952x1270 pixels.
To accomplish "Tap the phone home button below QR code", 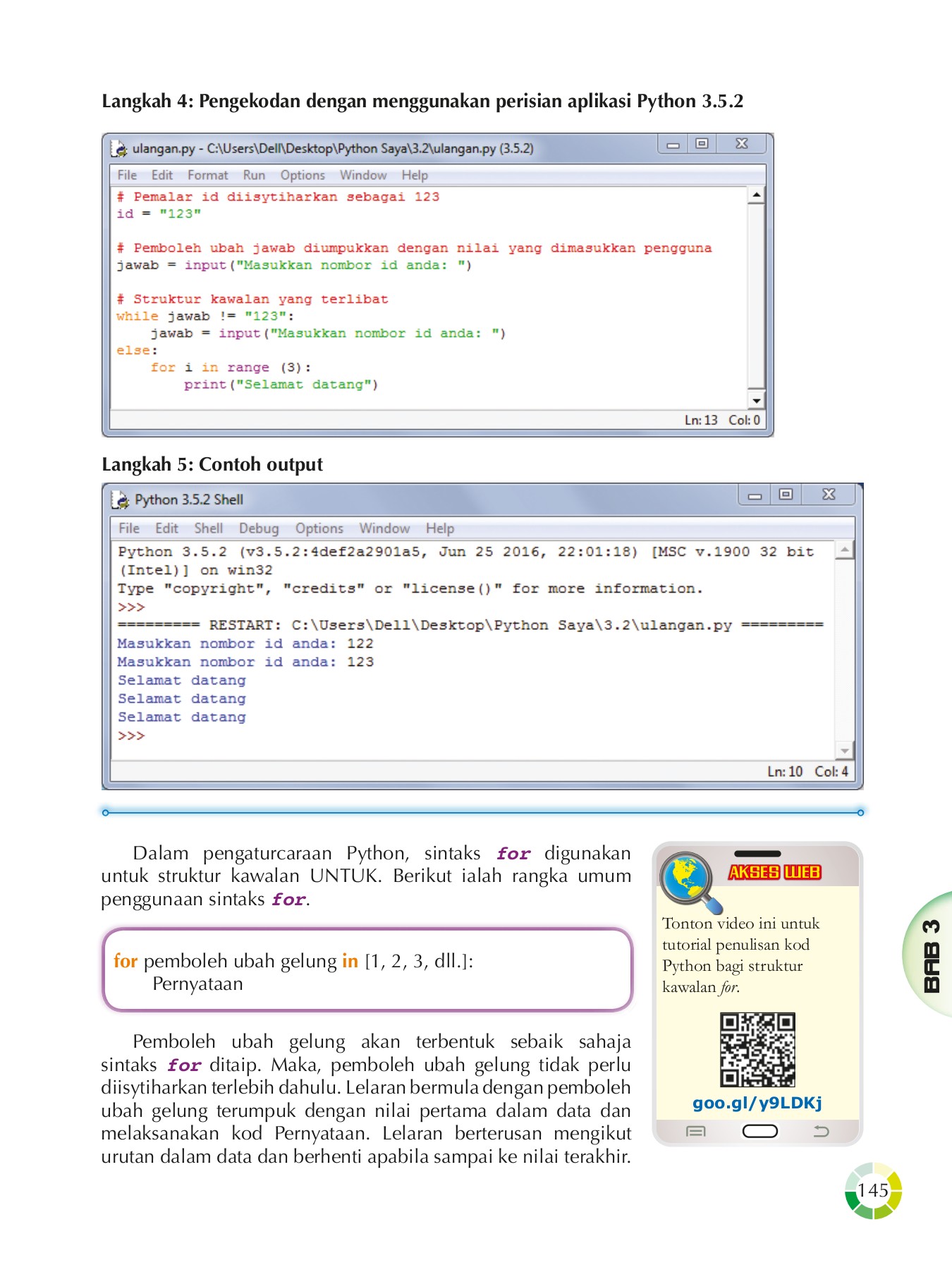I will coord(759,1132).
